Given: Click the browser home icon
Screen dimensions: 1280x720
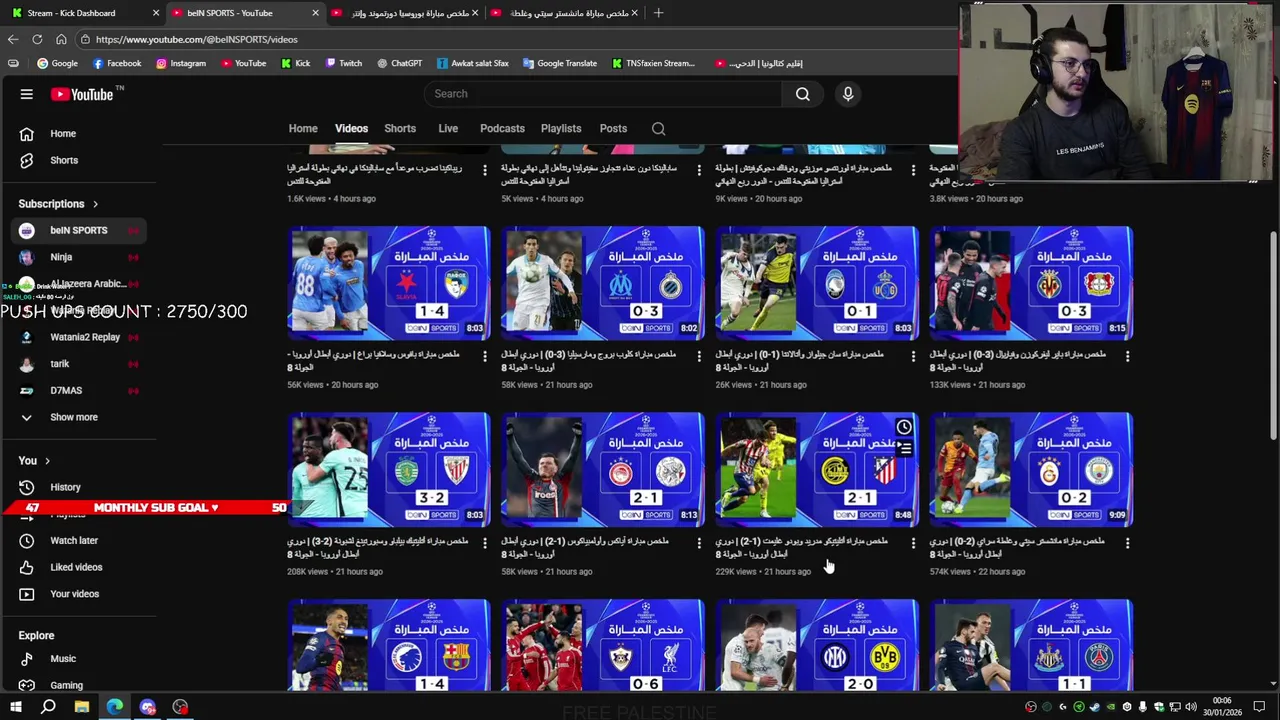Looking at the screenshot, I should pyautogui.click(x=61, y=39).
